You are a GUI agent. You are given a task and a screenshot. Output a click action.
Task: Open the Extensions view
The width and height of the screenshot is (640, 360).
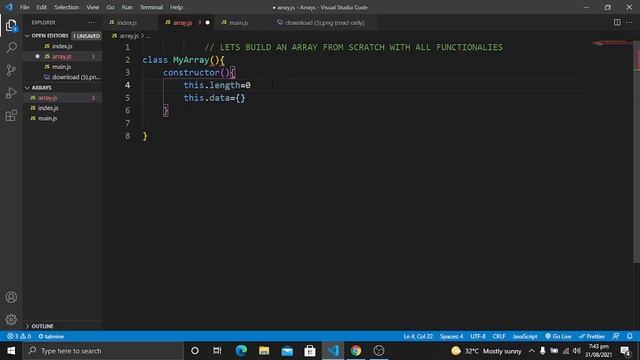point(11,116)
